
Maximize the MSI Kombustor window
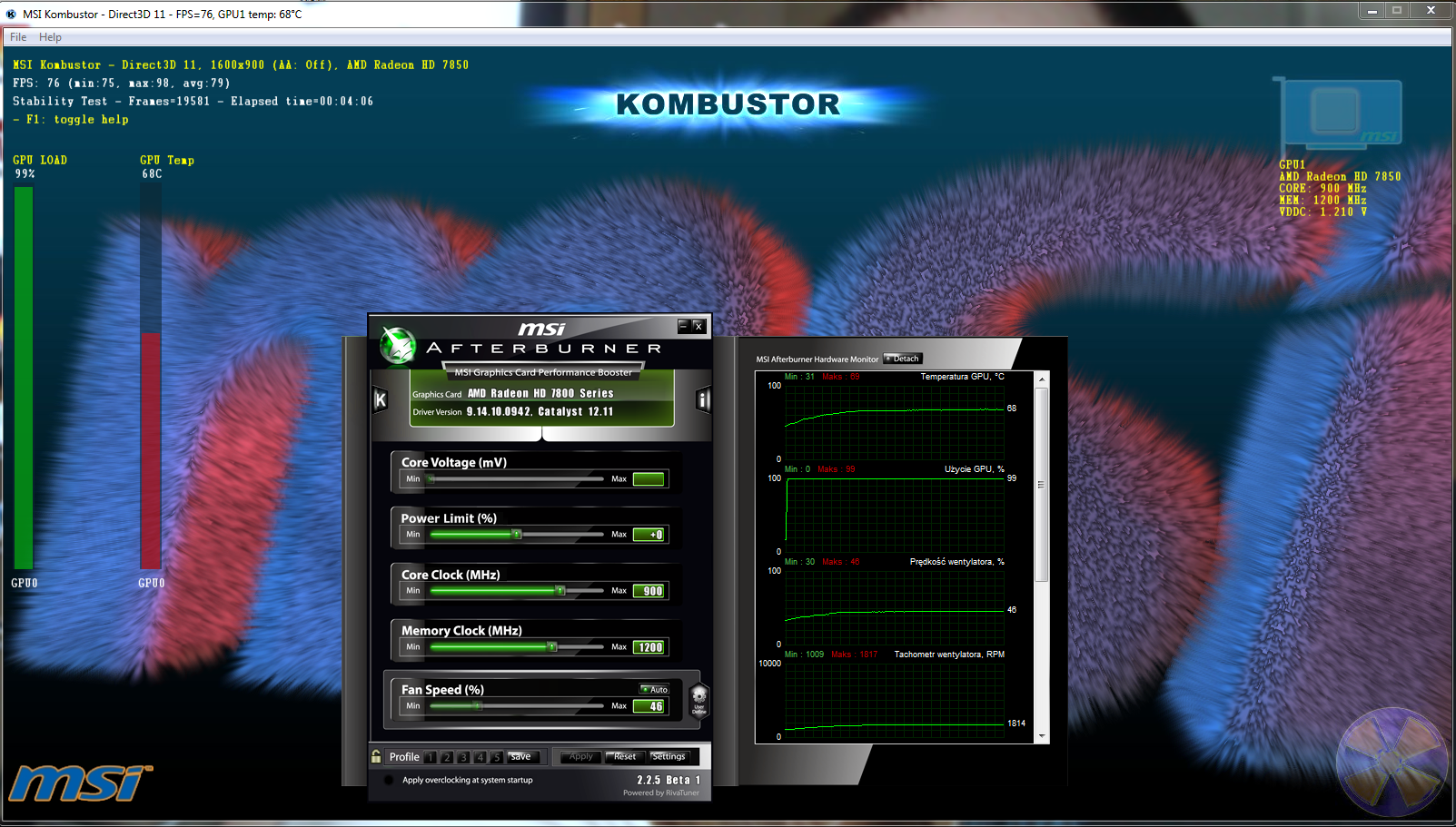click(x=1397, y=10)
